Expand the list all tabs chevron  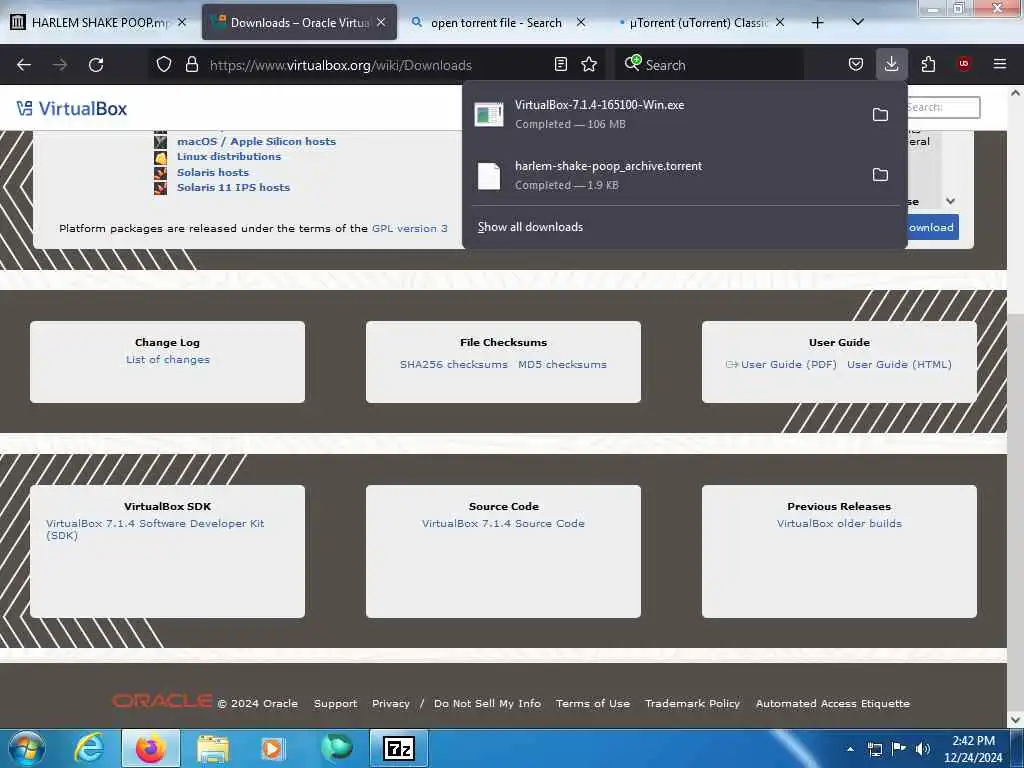point(858,22)
